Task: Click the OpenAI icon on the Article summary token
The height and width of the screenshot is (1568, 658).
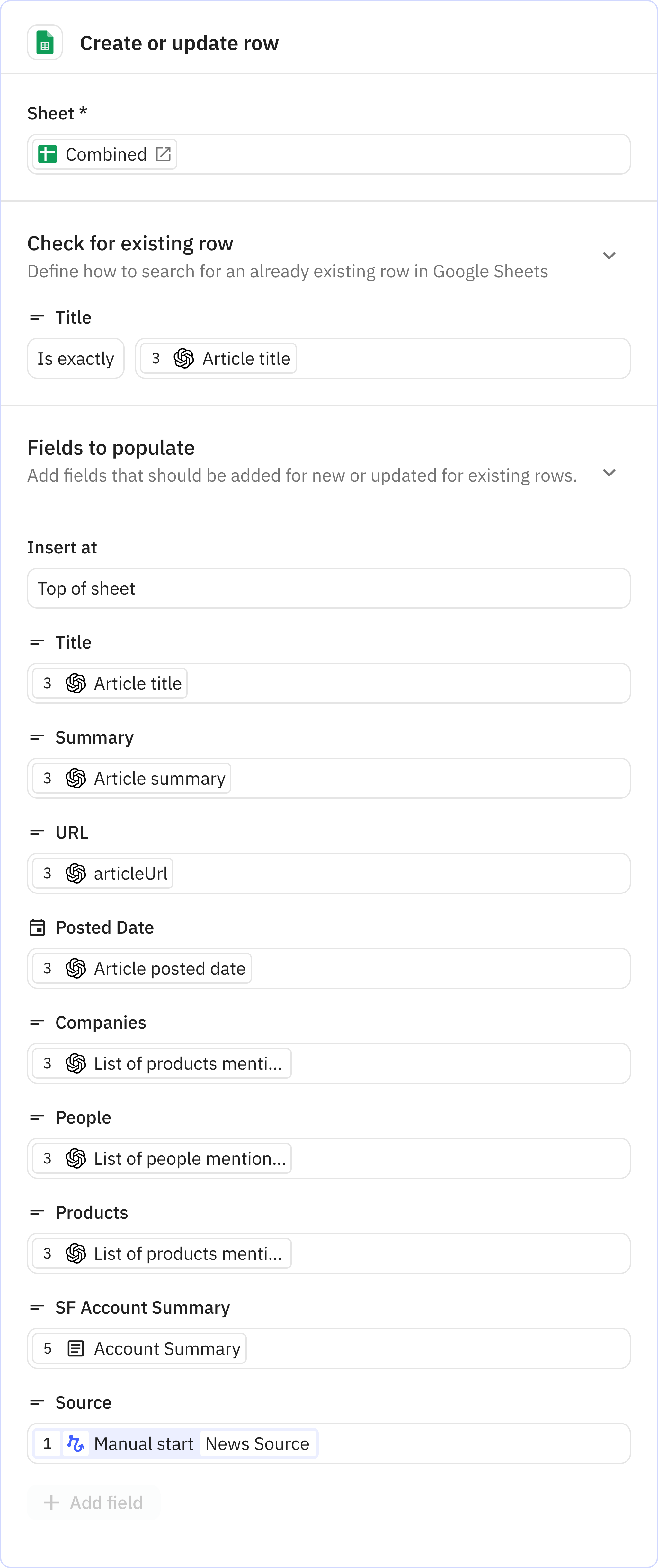Action: (x=75, y=778)
